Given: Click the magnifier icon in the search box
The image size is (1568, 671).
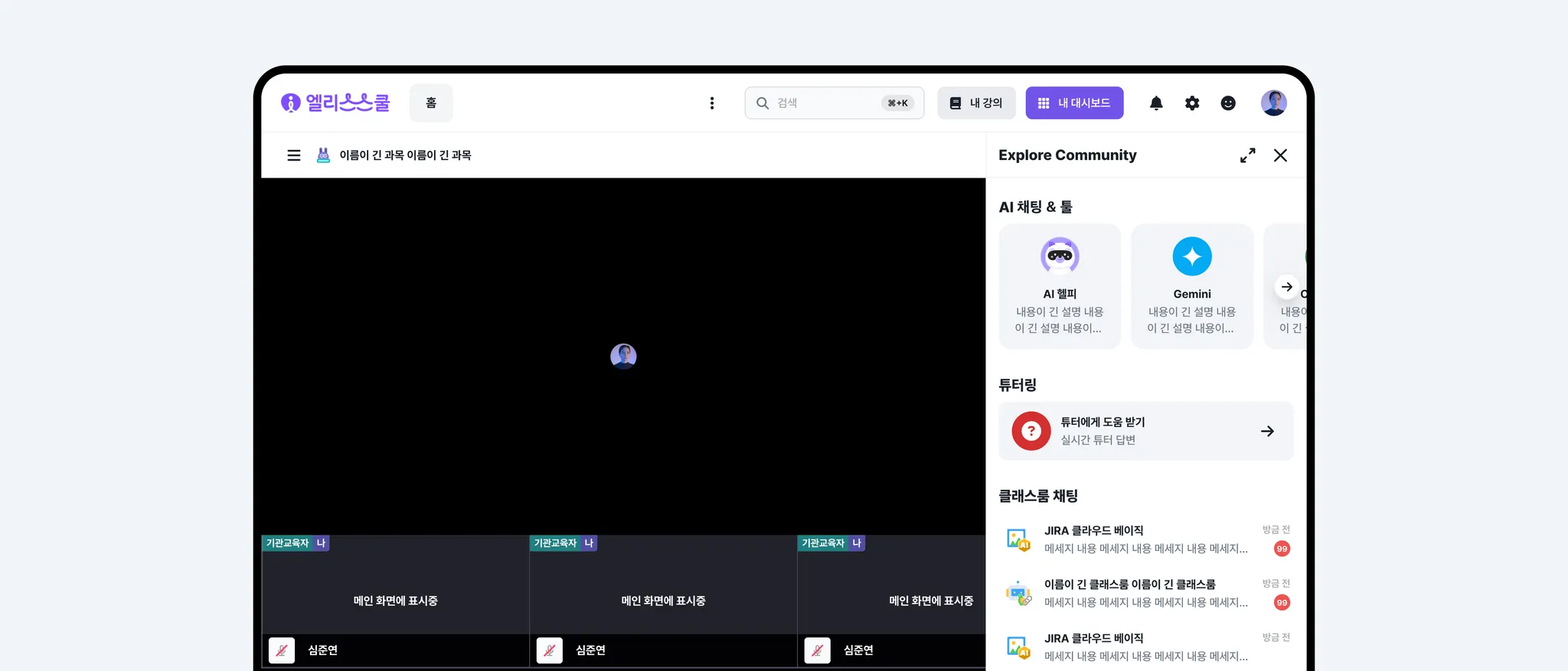Looking at the screenshot, I should click(x=763, y=103).
